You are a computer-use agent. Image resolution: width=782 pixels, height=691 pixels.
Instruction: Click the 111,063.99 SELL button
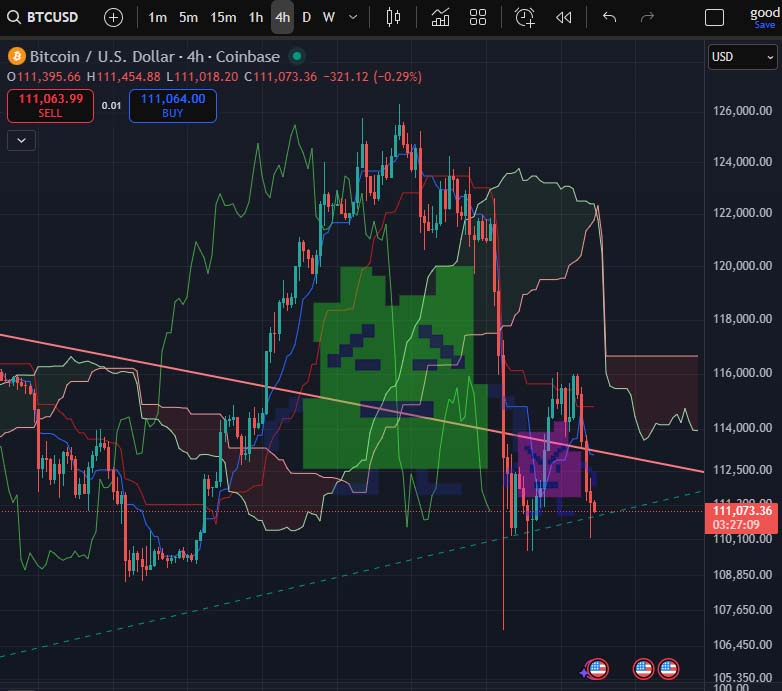pyautogui.click(x=50, y=106)
